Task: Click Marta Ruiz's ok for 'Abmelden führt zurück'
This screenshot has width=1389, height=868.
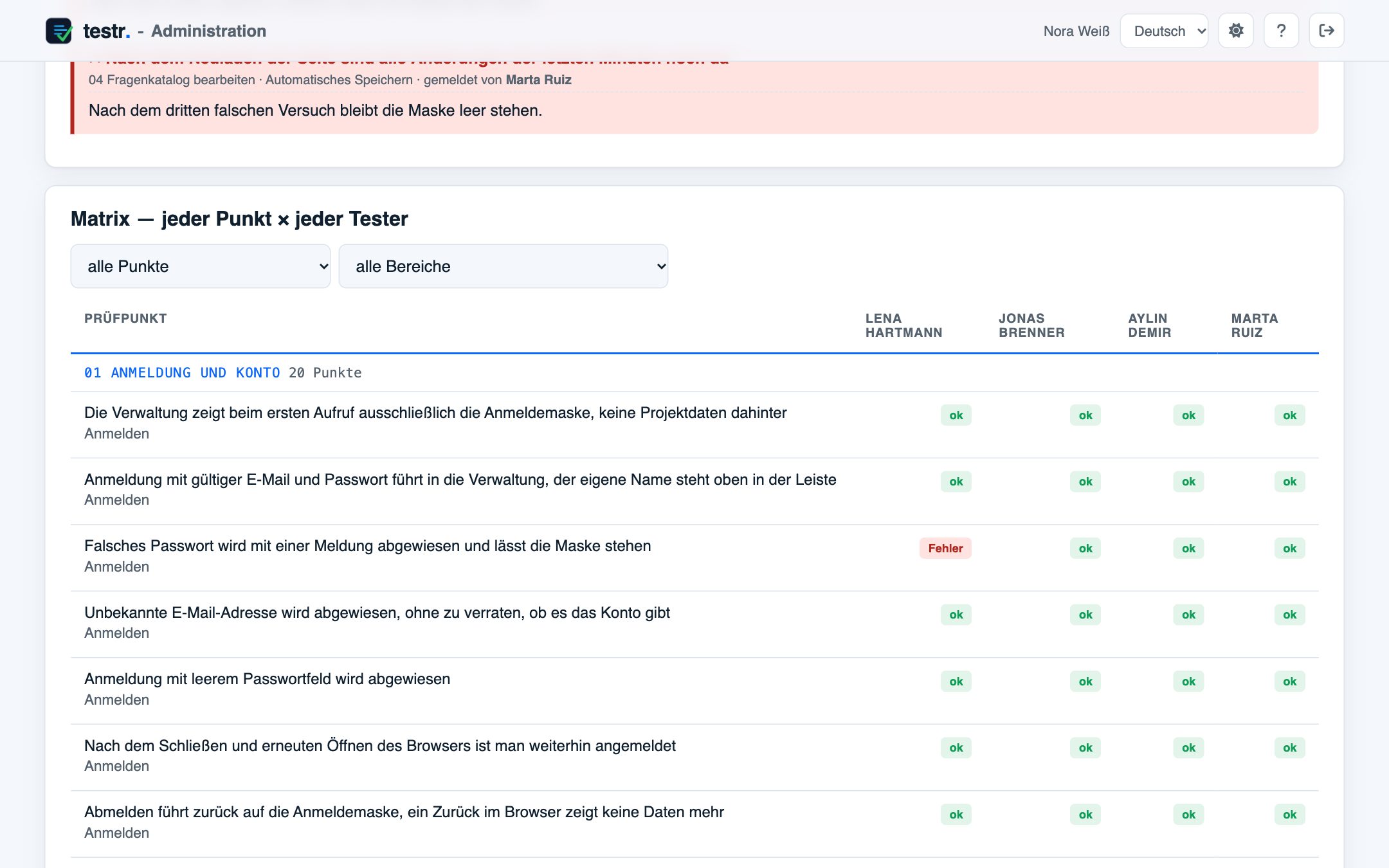Action: tap(1290, 815)
